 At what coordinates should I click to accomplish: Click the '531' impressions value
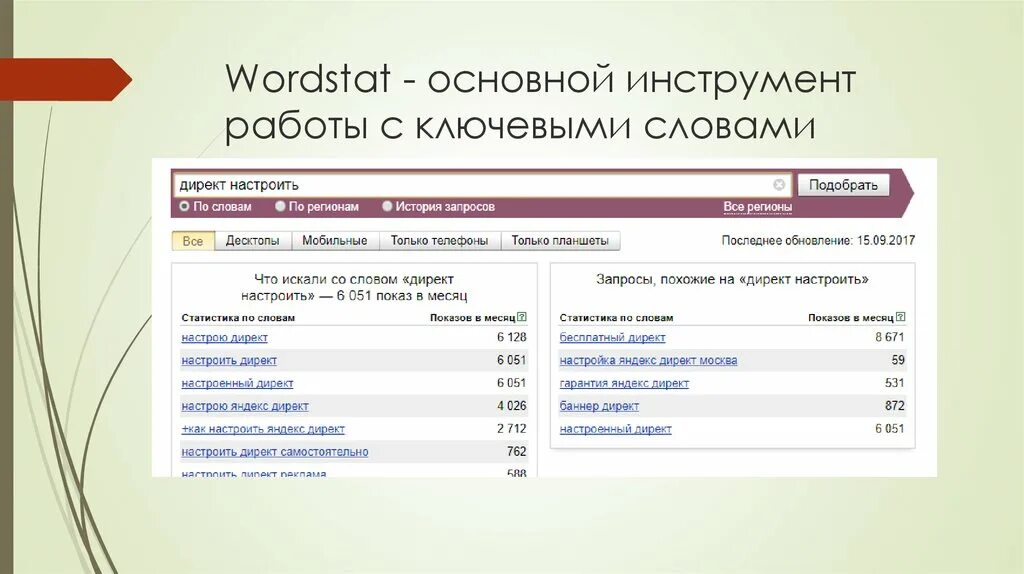(x=895, y=383)
